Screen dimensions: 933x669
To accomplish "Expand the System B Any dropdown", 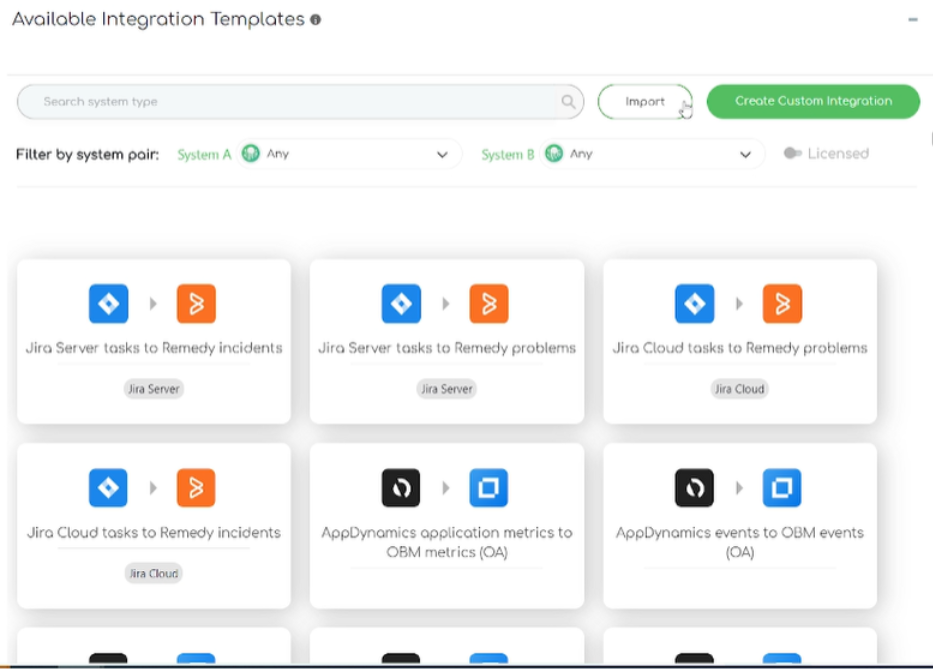I will (745, 154).
